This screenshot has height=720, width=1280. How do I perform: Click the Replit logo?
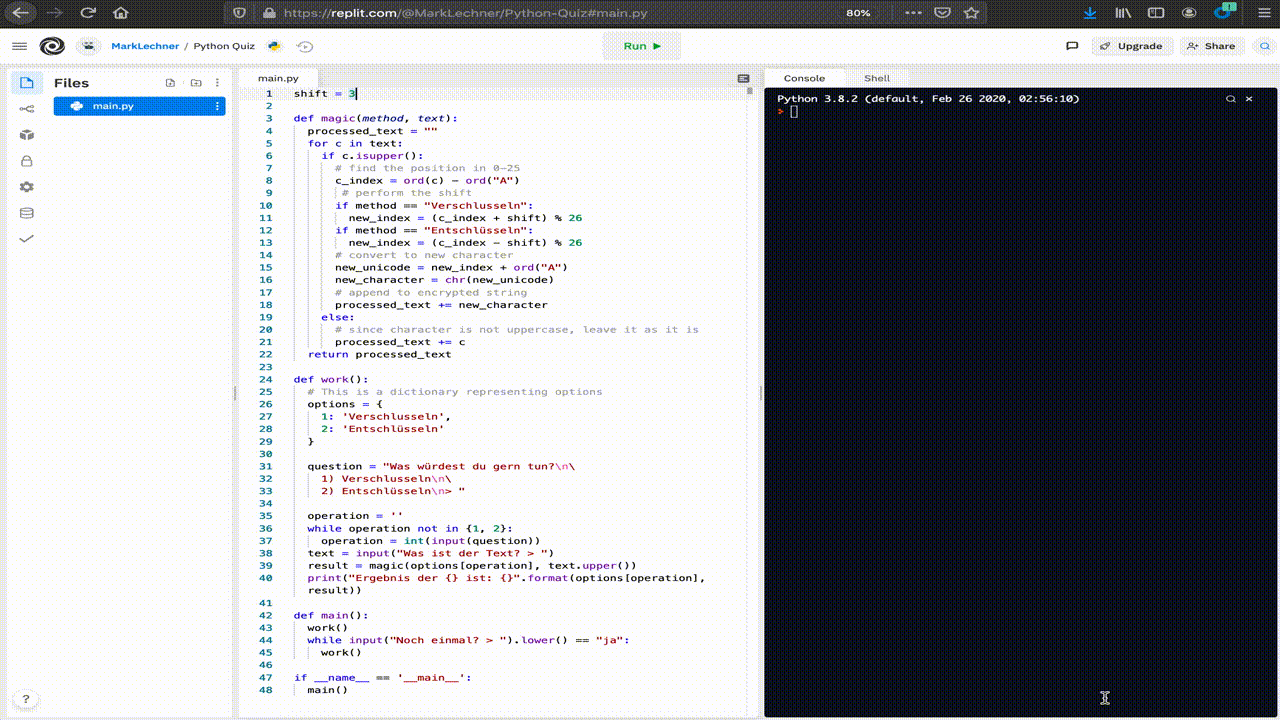52,46
